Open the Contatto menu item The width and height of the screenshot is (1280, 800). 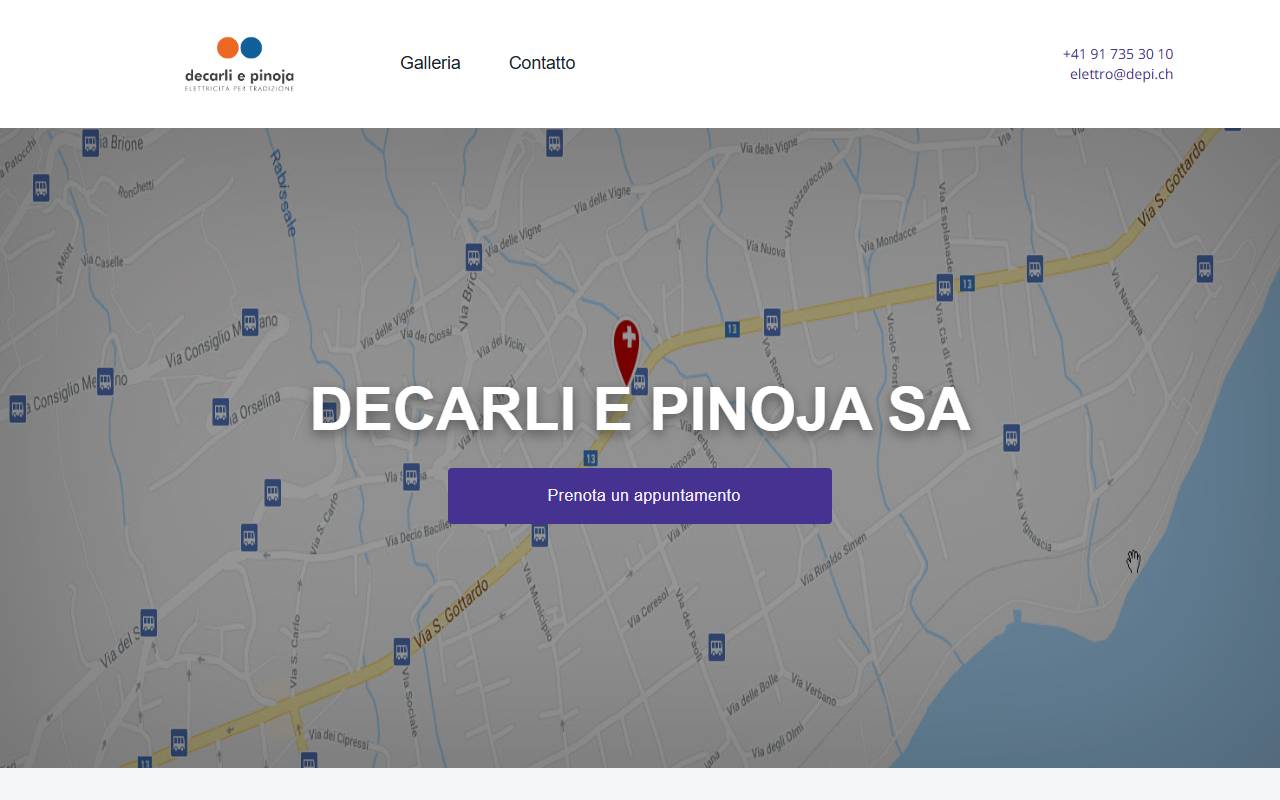[x=542, y=63]
